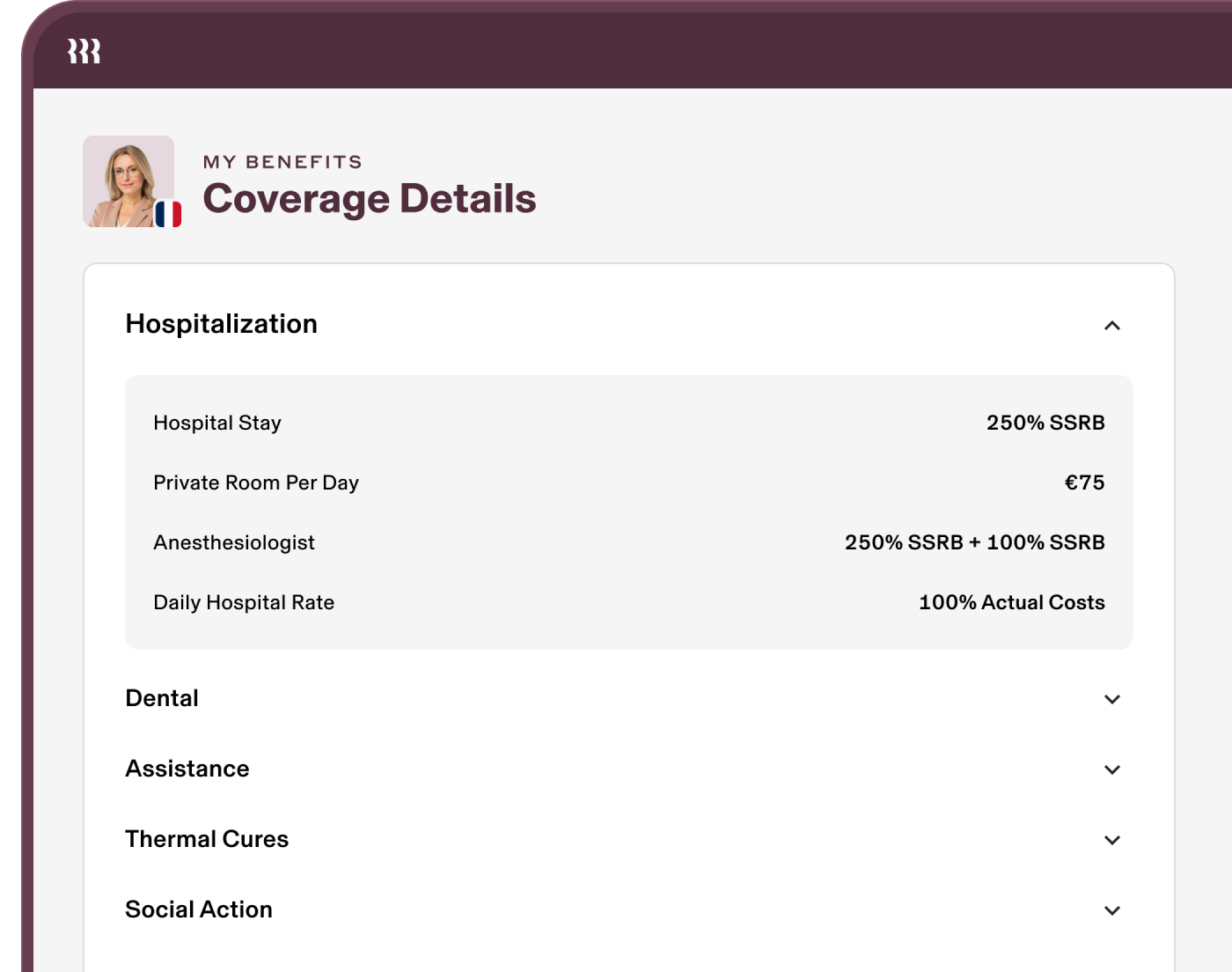Open the MY BENEFITS section label
The width and height of the screenshot is (1232, 972).
point(282,161)
